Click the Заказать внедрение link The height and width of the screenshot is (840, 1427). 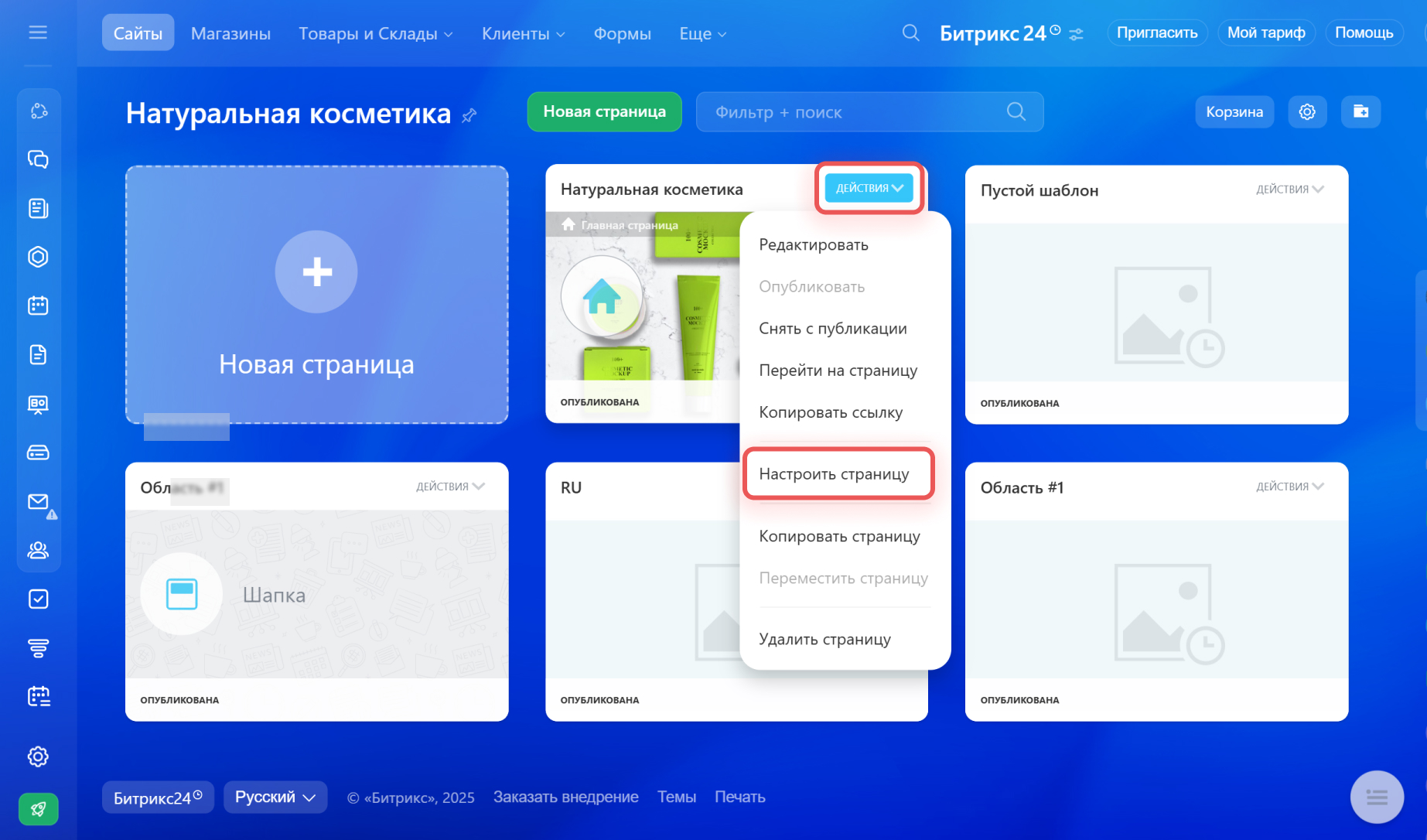tap(566, 797)
